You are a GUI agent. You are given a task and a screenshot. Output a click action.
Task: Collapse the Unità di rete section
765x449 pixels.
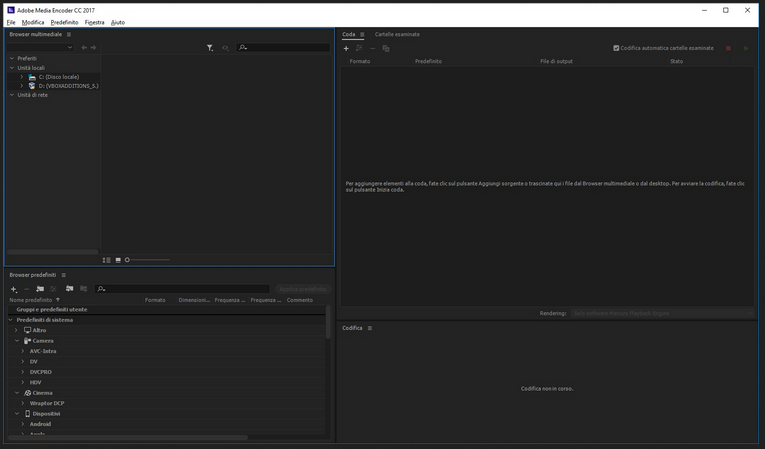(x=12, y=95)
